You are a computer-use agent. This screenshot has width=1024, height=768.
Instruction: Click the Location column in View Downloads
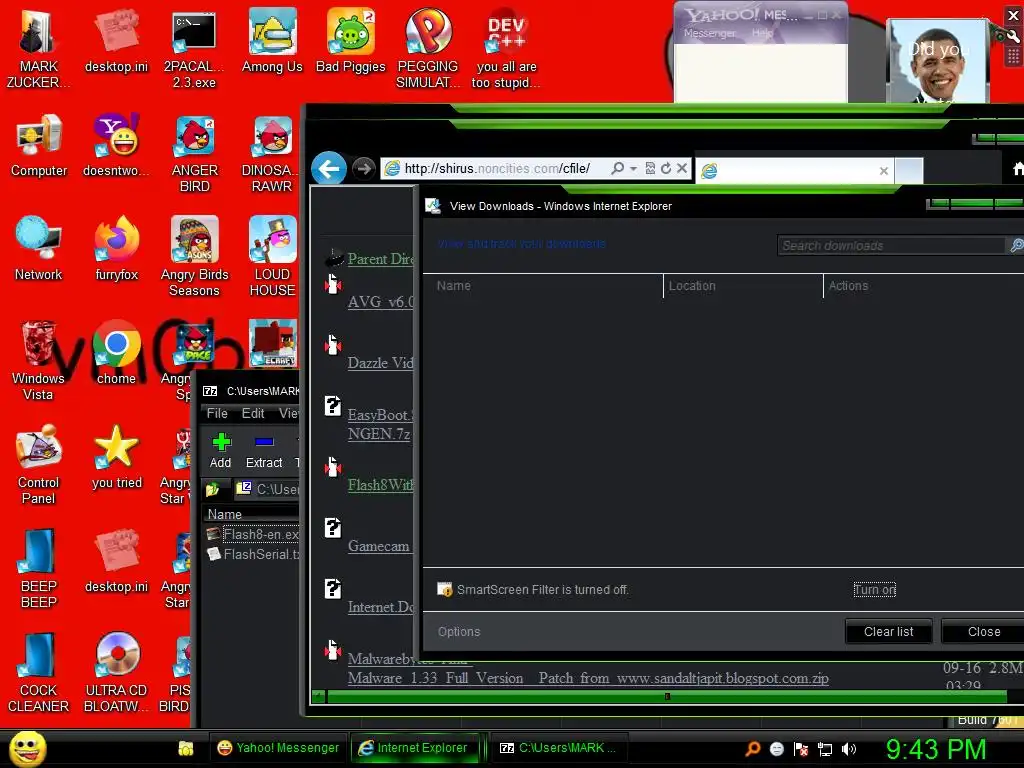[x=743, y=285]
